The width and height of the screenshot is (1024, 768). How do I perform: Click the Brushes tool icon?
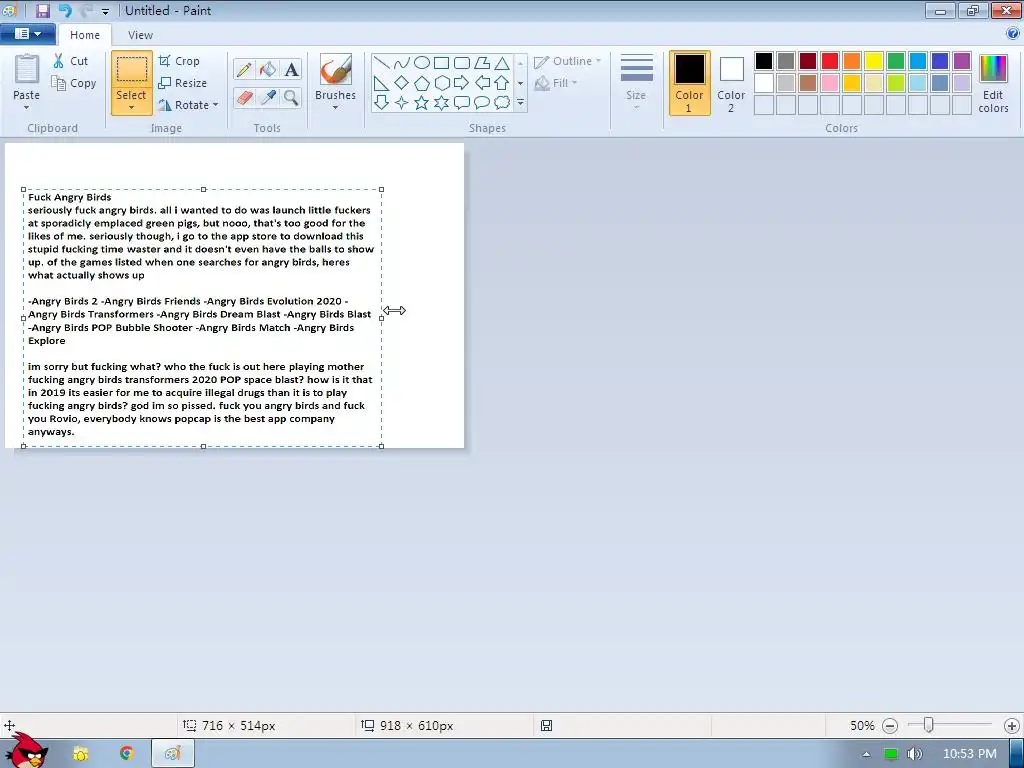[335, 69]
